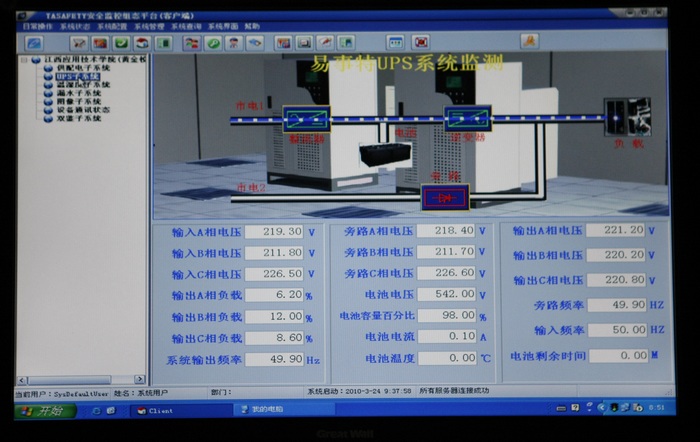Click the taskbar clock showing 8:51
The image size is (700, 442).
pyautogui.click(x=656, y=407)
